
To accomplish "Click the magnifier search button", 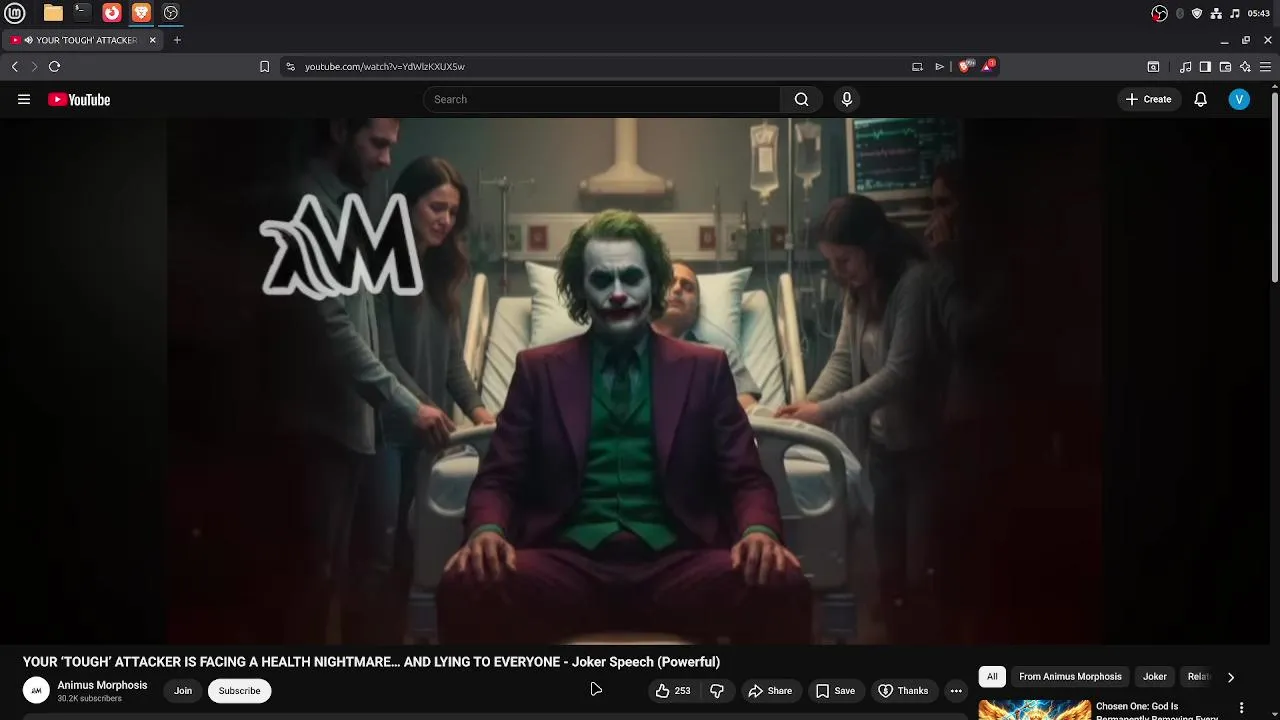I will 801,99.
